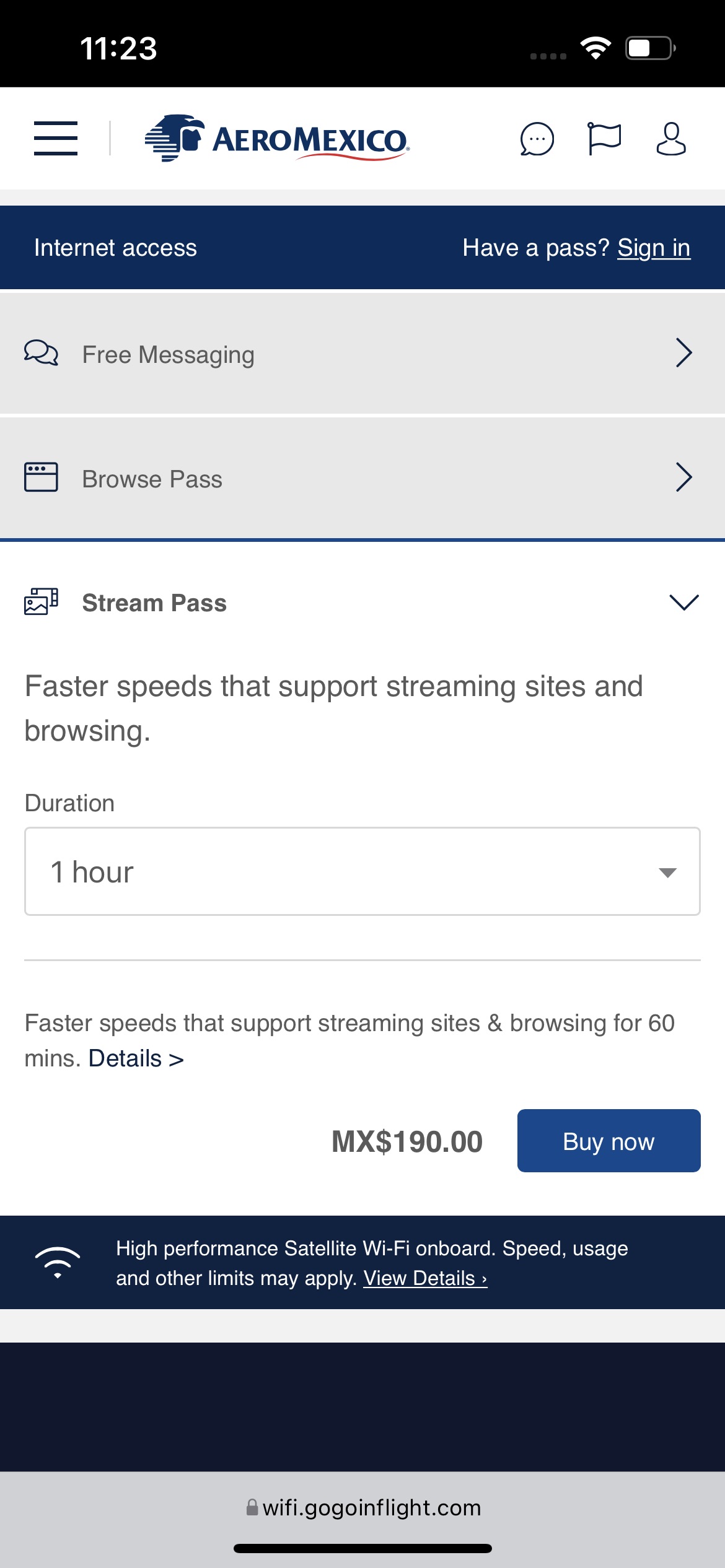The image size is (725, 1568).
Task: Expand the Free Messaging chevron
Action: [683, 353]
